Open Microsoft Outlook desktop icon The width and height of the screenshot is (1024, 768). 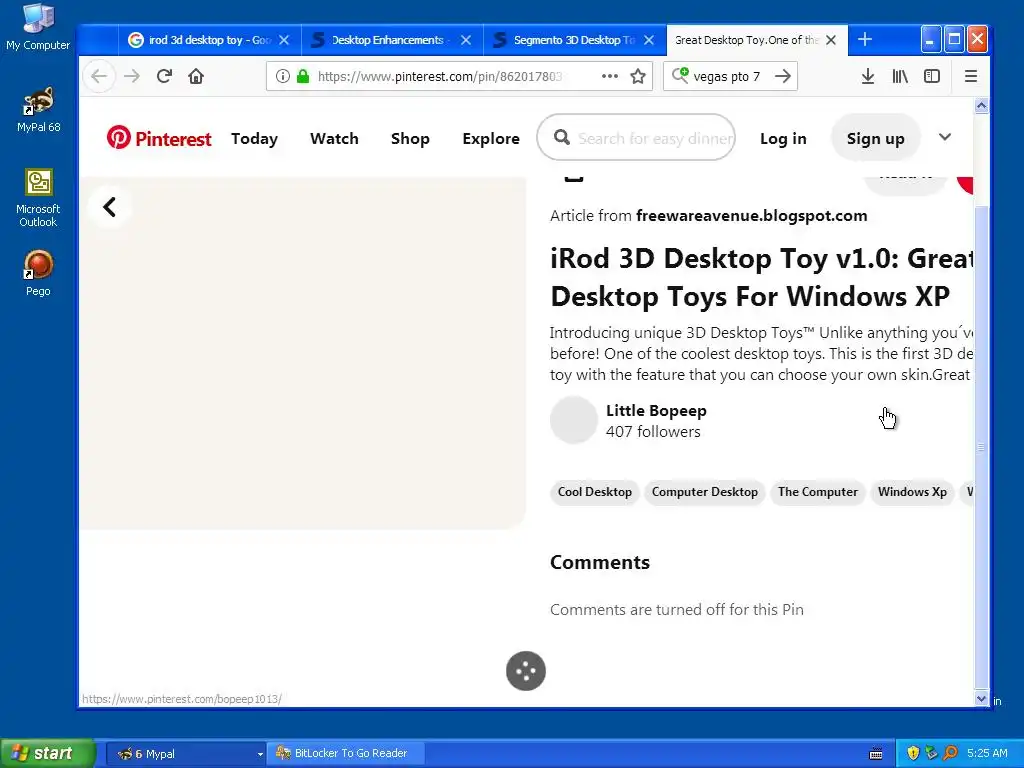point(38,198)
